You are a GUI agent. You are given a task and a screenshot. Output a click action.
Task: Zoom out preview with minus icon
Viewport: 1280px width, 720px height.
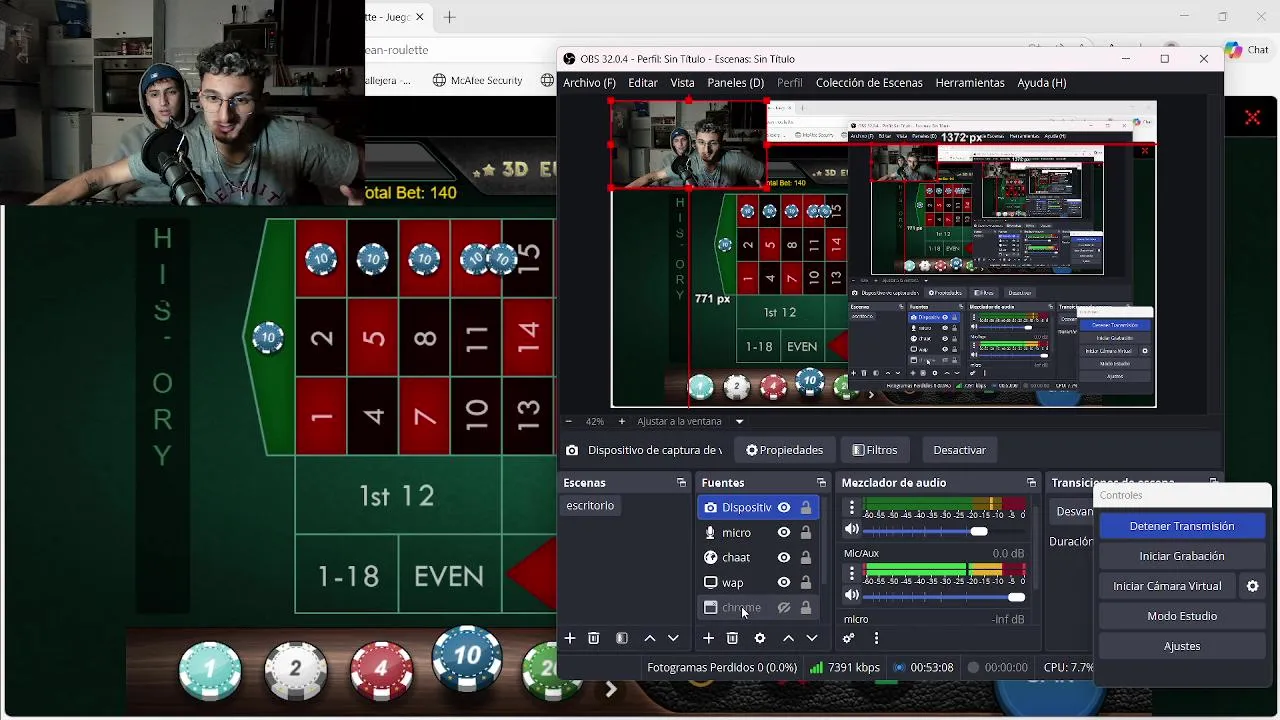(x=568, y=421)
